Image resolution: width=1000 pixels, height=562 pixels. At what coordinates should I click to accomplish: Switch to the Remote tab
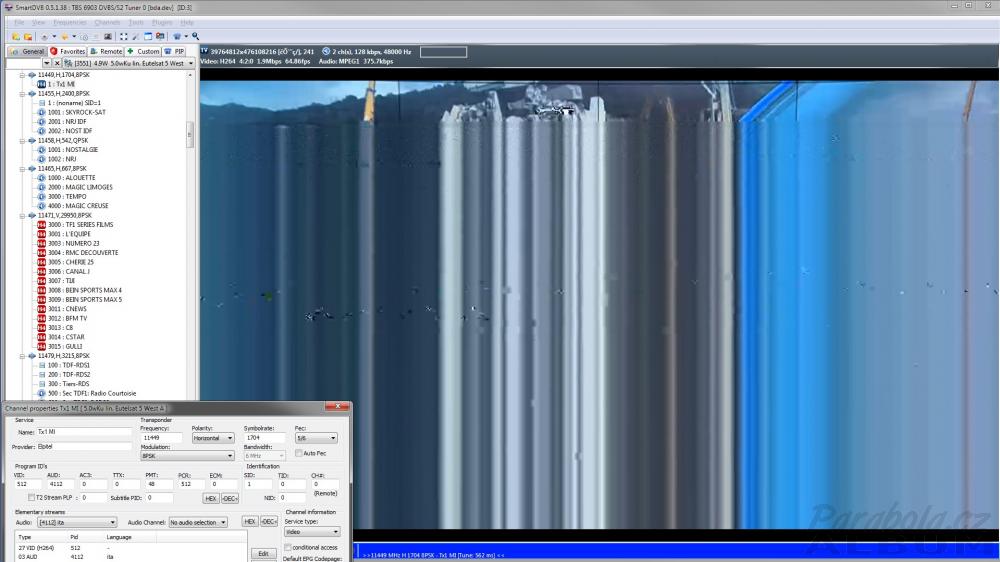[x=106, y=51]
